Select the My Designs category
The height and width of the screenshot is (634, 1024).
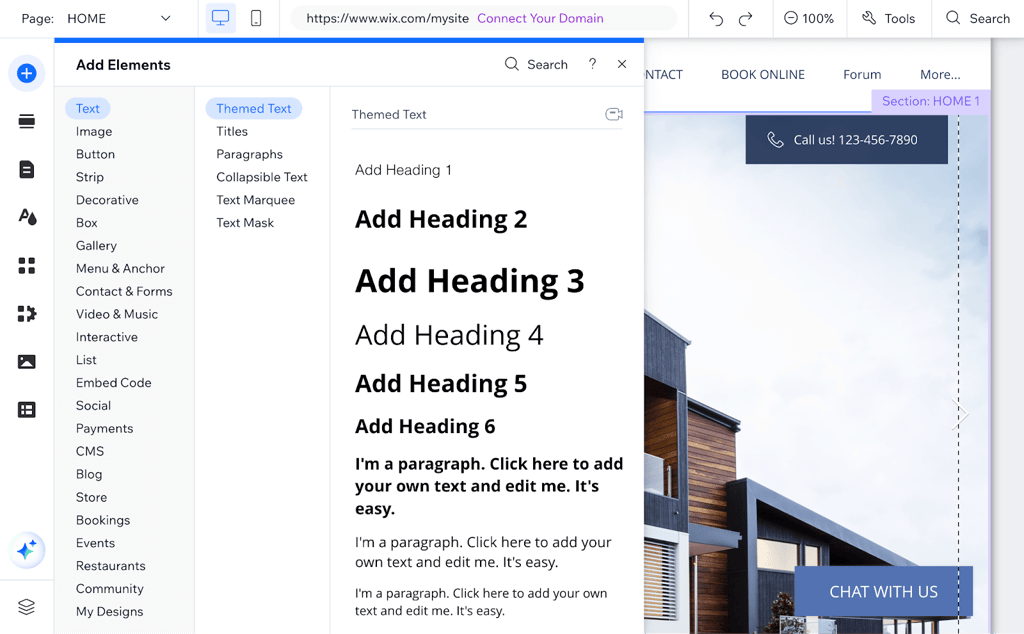109,611
